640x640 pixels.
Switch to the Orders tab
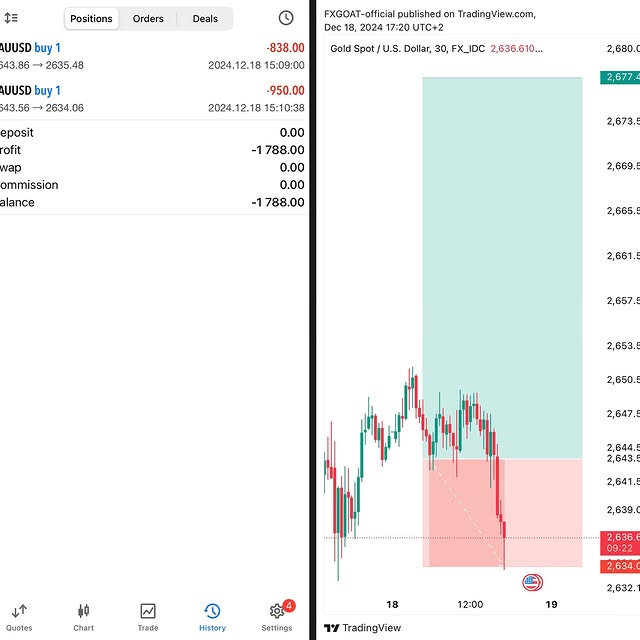coord(148,18)
